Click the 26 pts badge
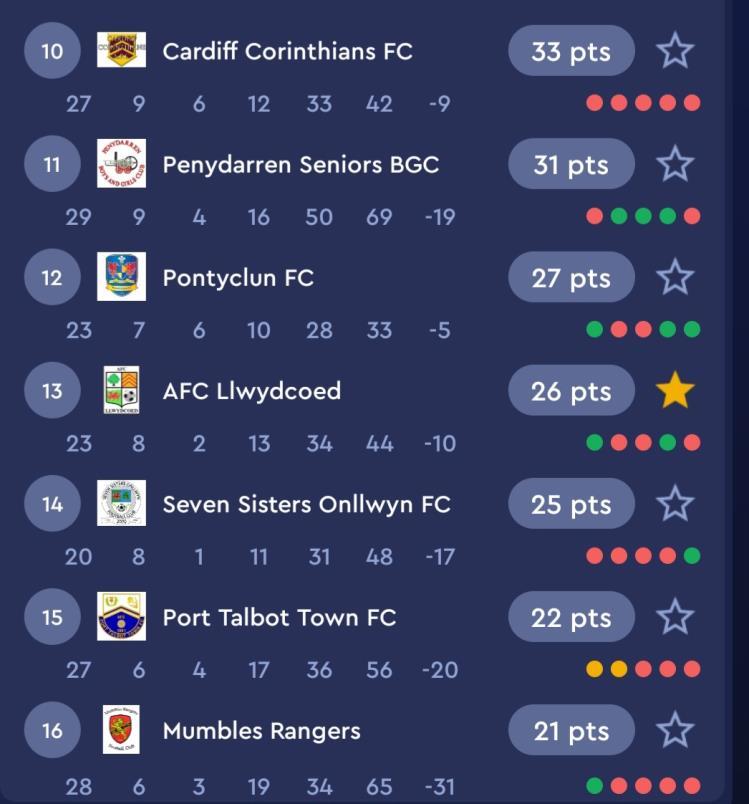The height and width of the screenshot is (804, 749). [571, 391]
